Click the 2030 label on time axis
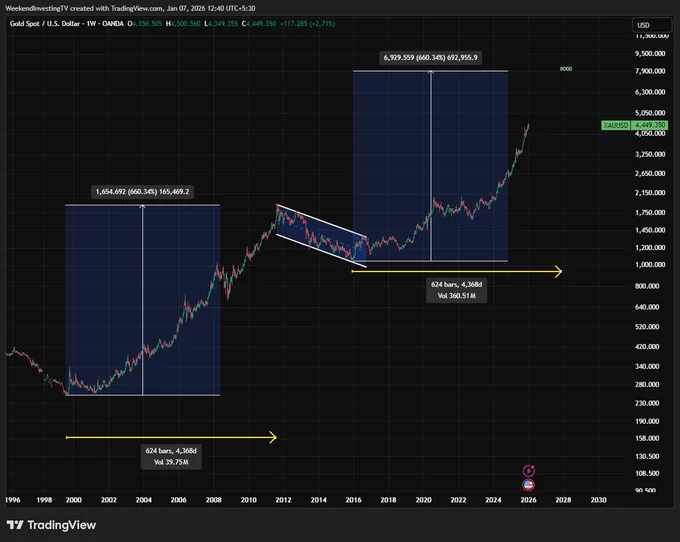Image resolution: width=680 pixels, height=542 pixels. pos(598,500)
